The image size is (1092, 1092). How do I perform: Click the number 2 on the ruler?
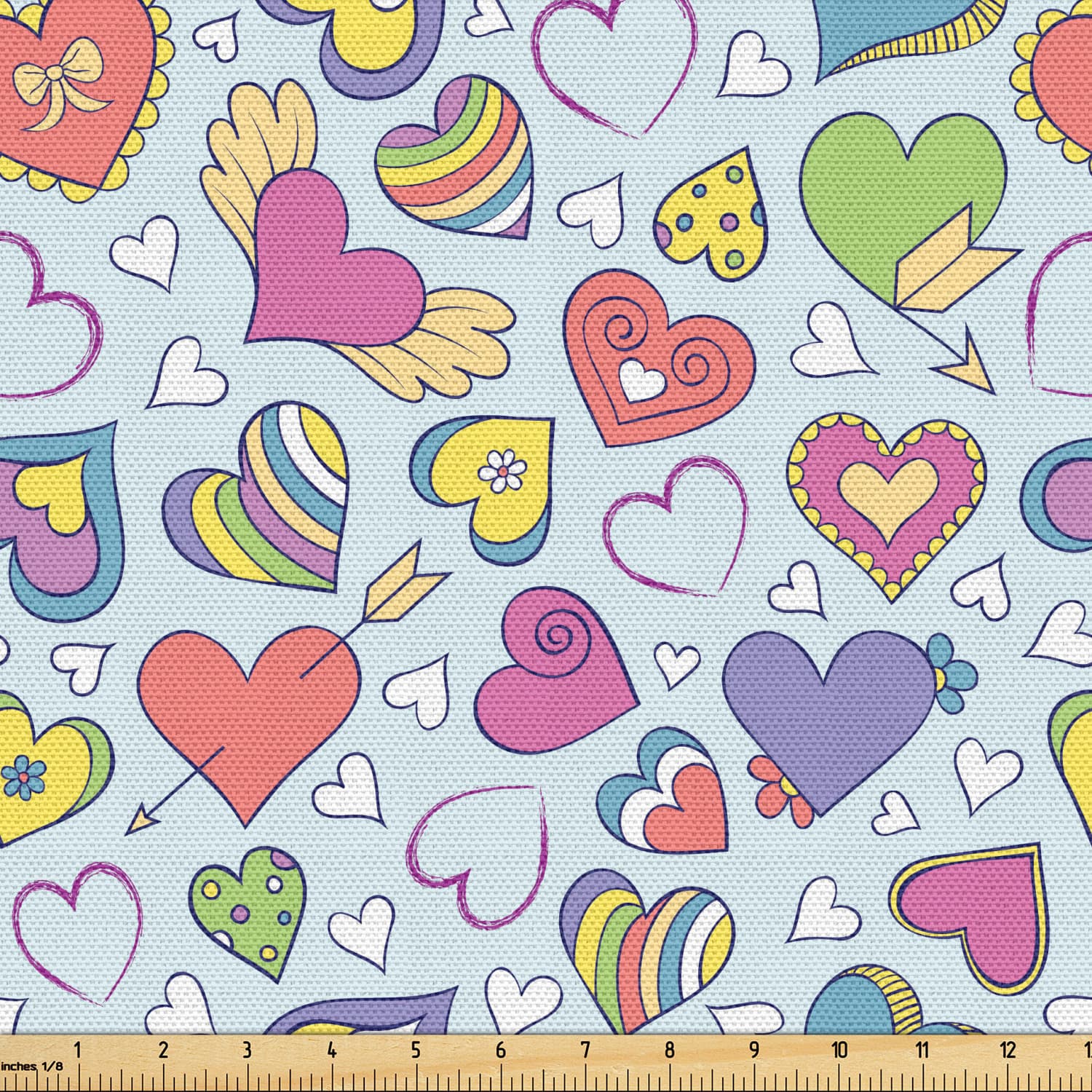[x=163, y=1050]
